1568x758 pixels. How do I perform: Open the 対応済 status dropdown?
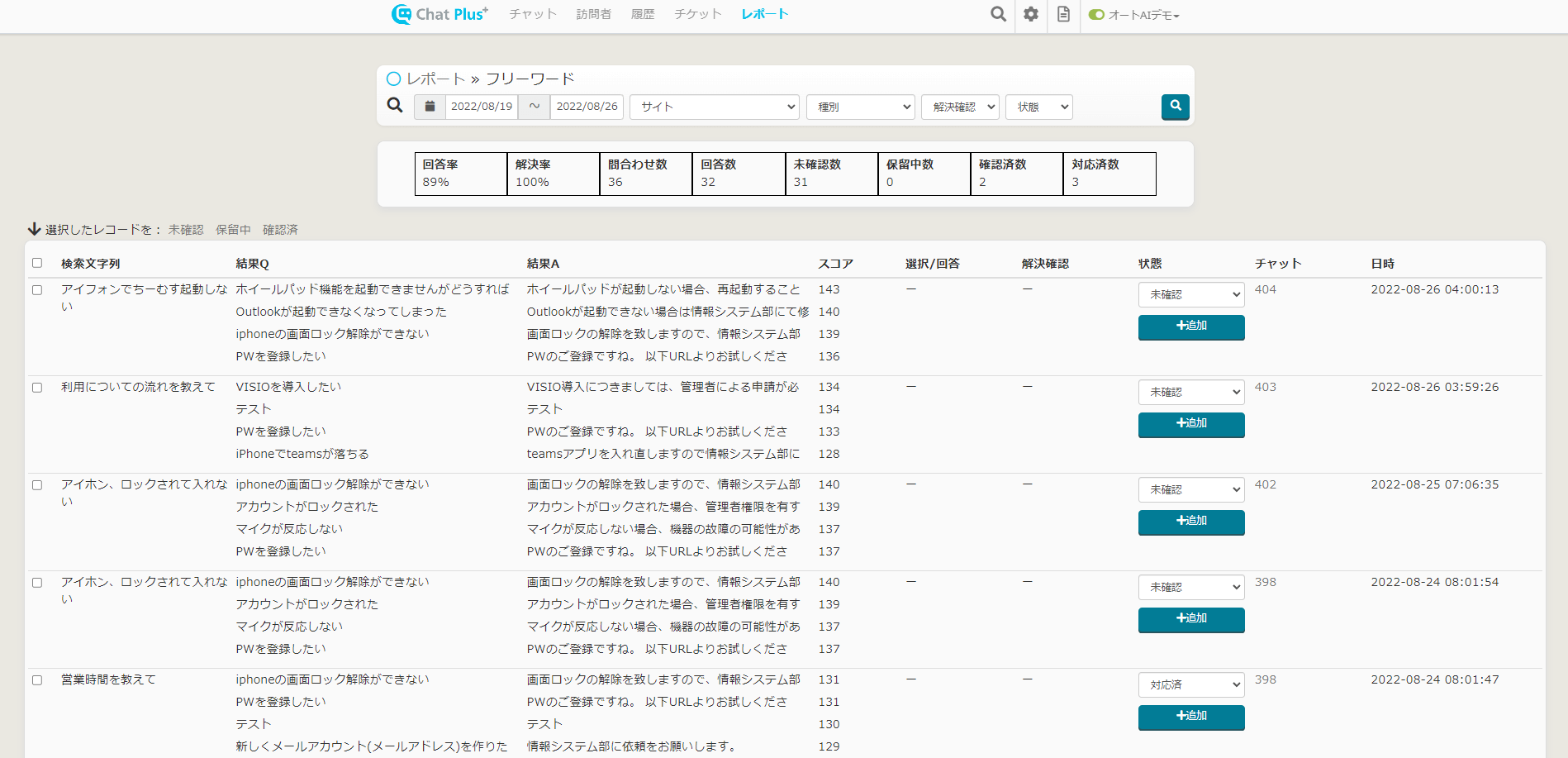[1191, 684]
